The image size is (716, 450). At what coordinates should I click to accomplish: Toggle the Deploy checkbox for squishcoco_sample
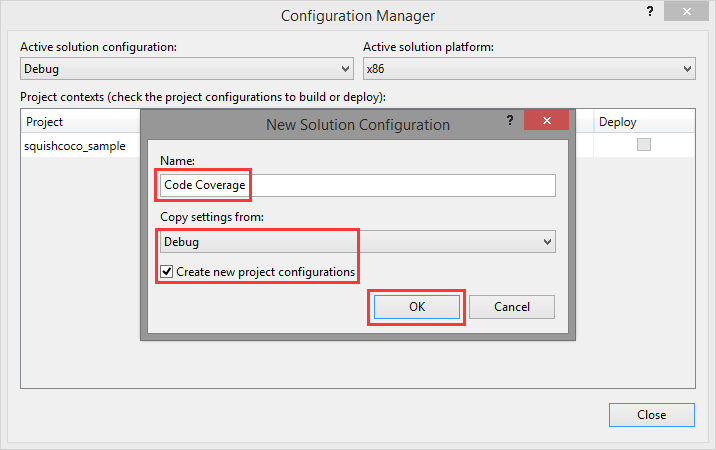(644, 145)
